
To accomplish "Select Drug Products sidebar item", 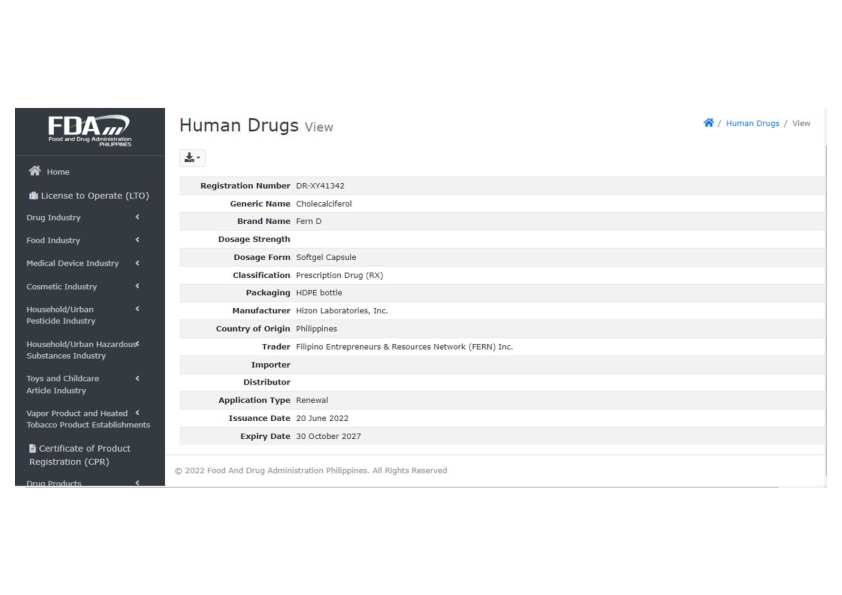I will pyautogui.click(x=54, y=483).
